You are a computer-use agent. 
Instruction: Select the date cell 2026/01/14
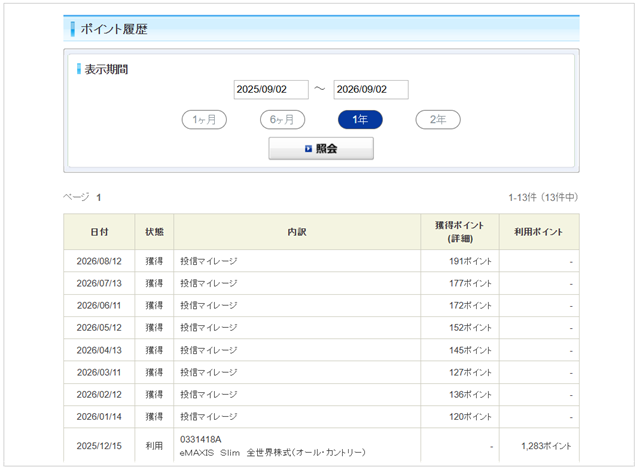(x=99, y=417)
